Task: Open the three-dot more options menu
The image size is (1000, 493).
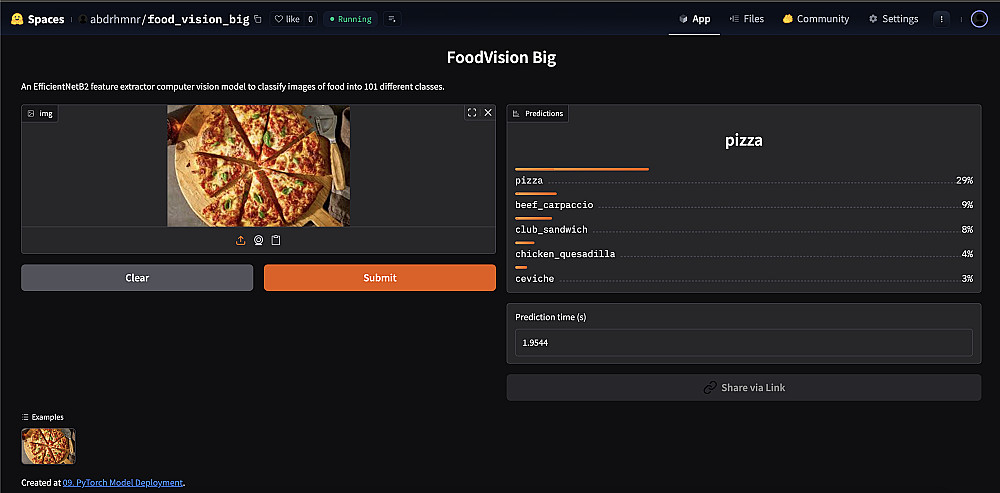Action: [941, 19]
